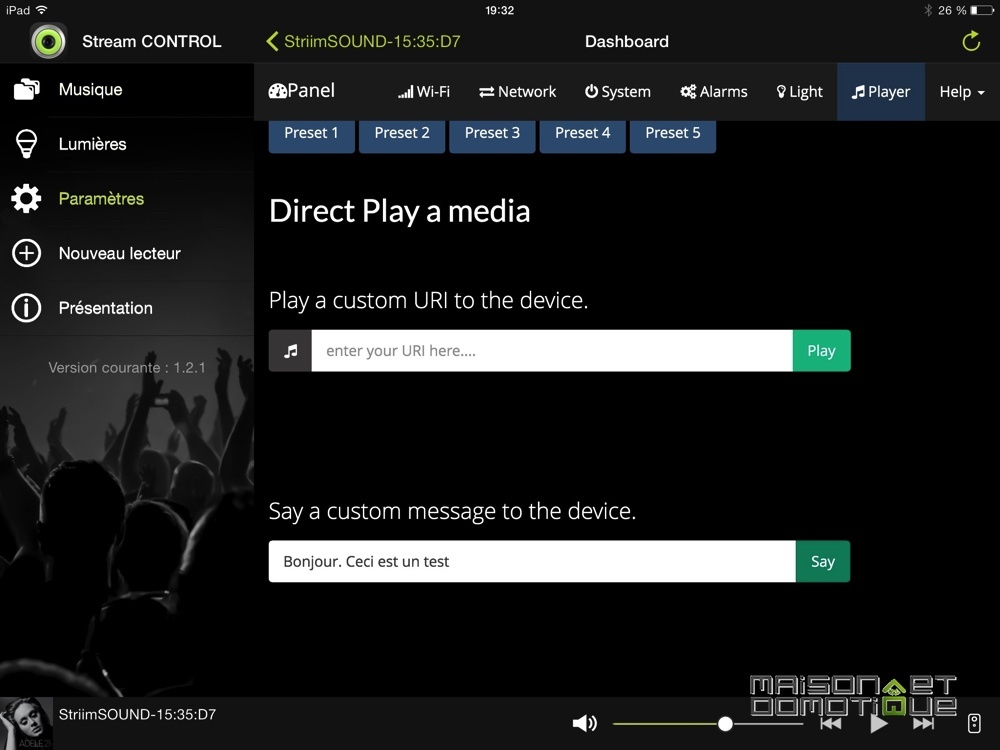Select Preset 5
The image size is (1000, 750).
(673, 134)
